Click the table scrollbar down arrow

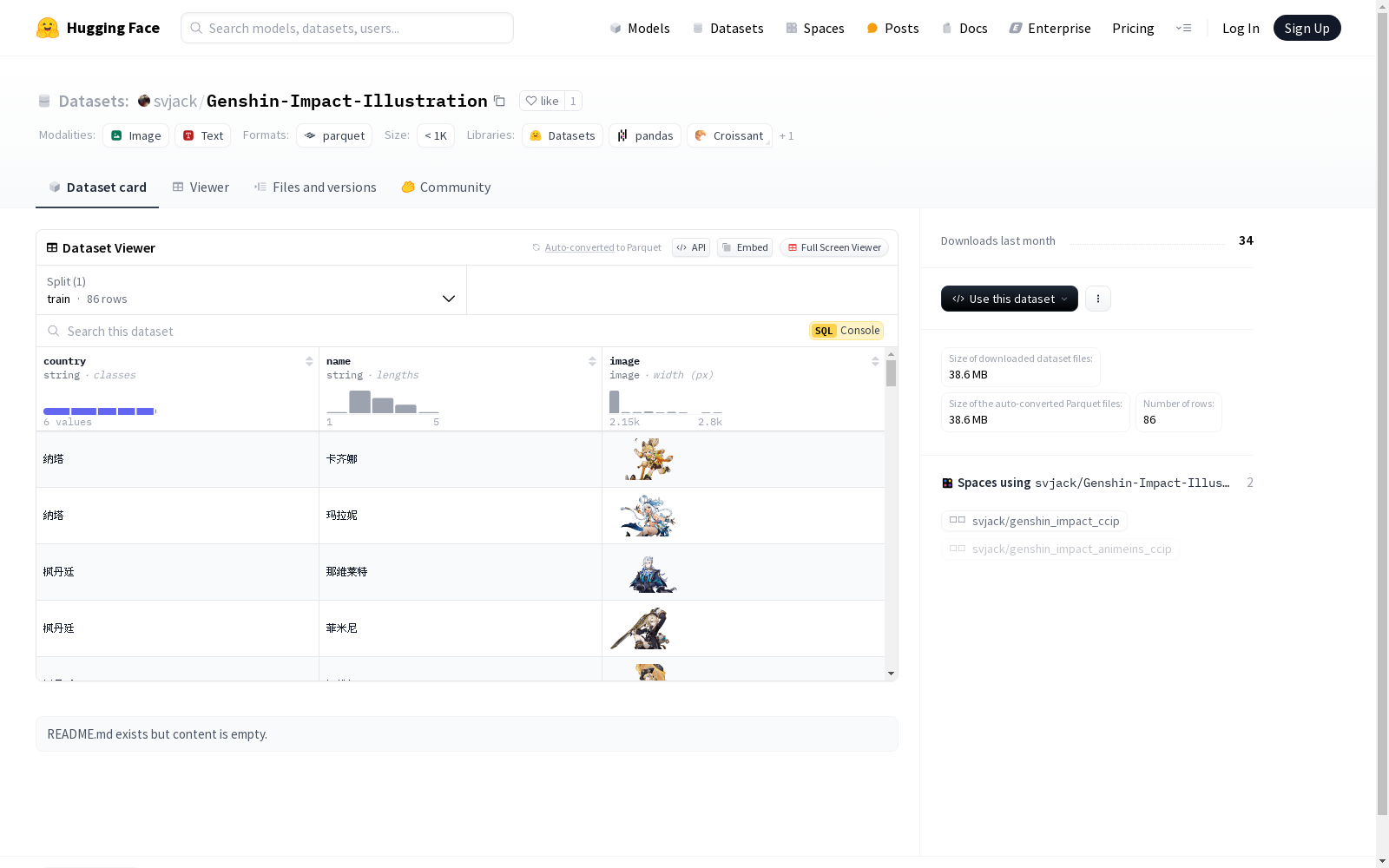click(x=891, y=674)
